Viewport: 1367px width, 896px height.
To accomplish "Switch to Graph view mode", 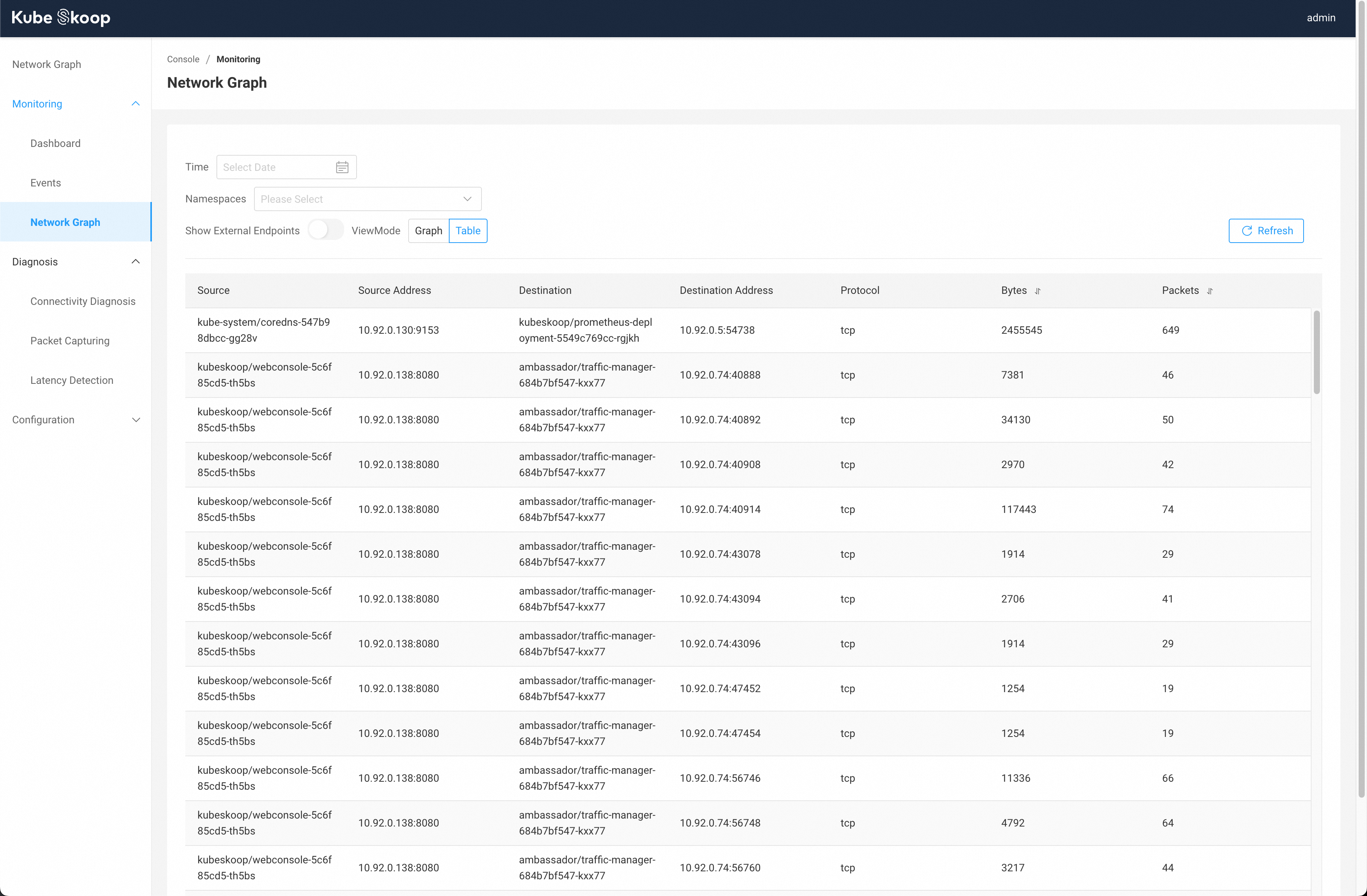I will (x=428, y=230).
